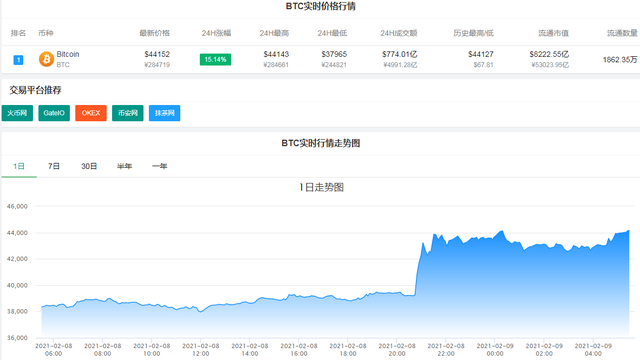The height and width of the screenshot is (360, 640).
Task: Click the 24H最高 column header
Action: [x=274, y=33]
